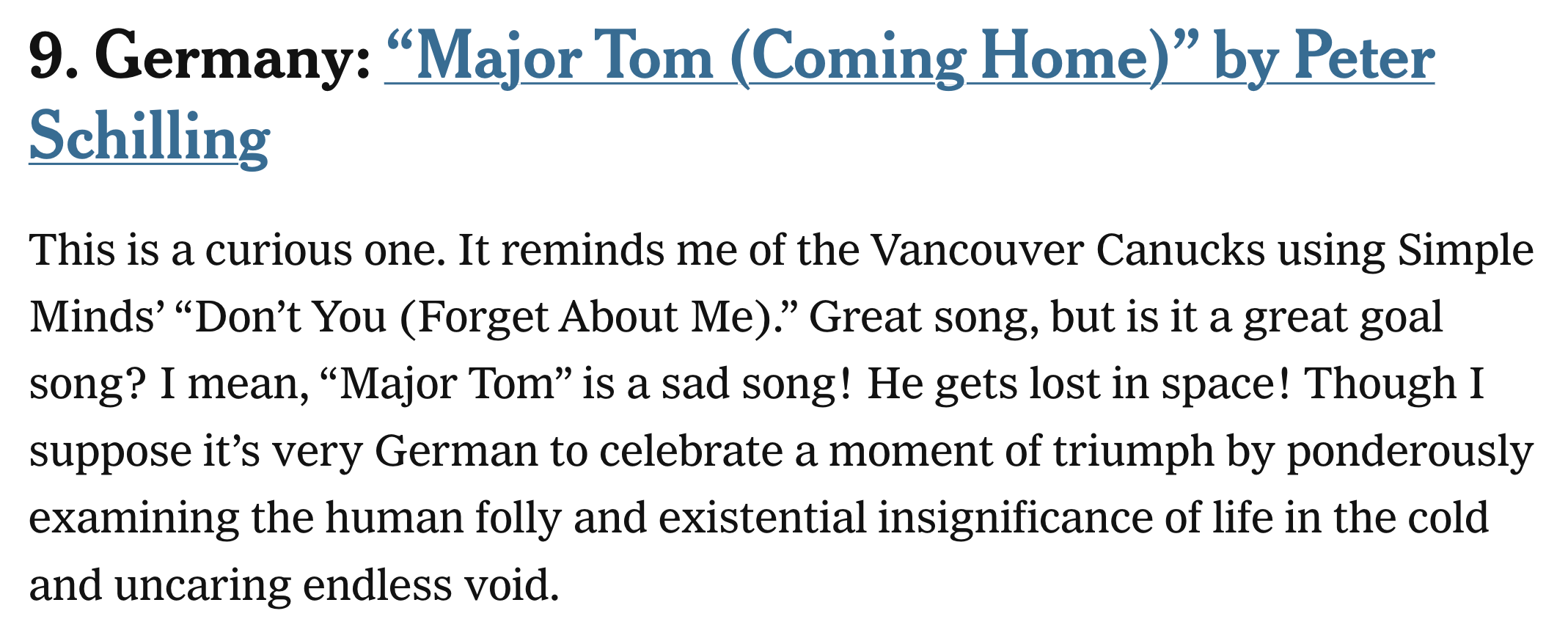Click the phrase "human folly"

tap(443, 518)
